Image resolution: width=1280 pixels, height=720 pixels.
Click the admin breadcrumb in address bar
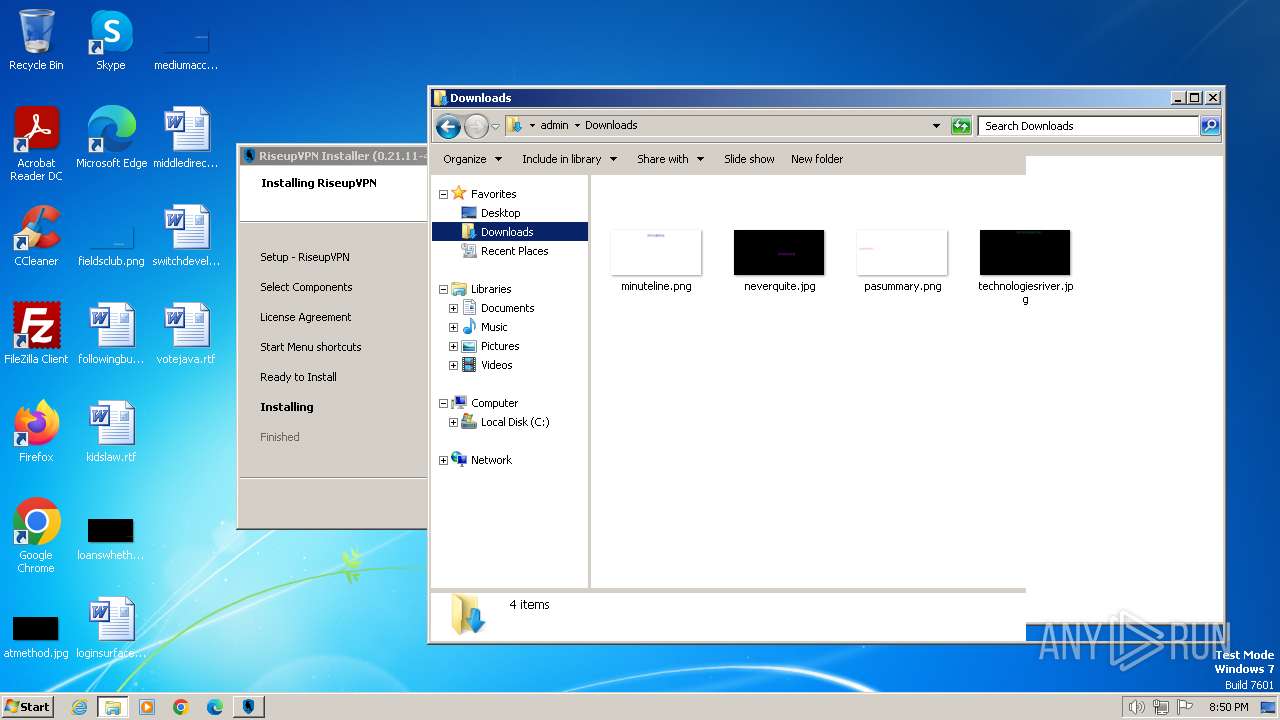(554, 126)
